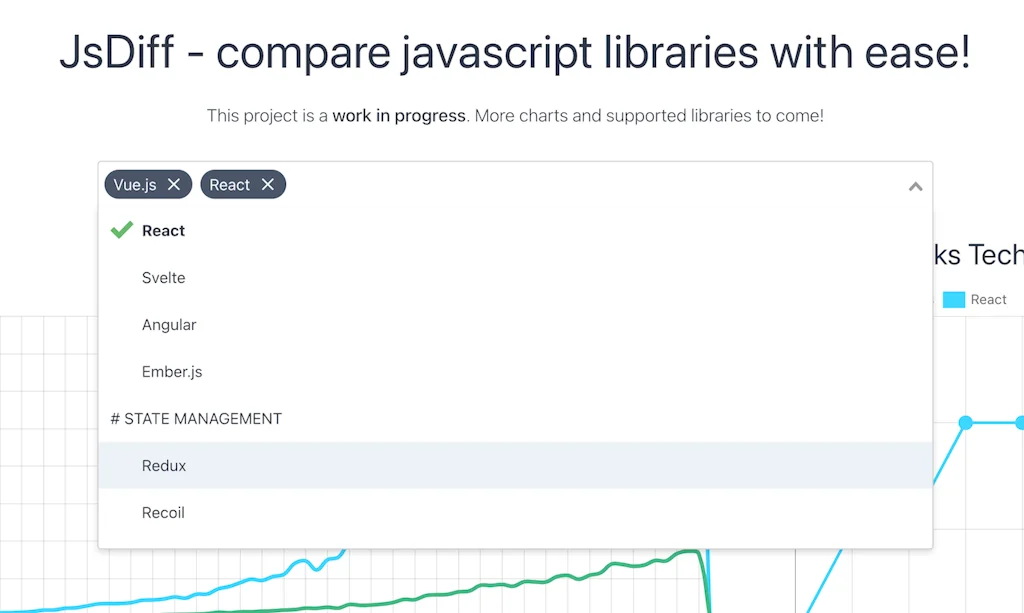Toggle the React legend color swatch
1024x613 pixels.
[953, 300]
